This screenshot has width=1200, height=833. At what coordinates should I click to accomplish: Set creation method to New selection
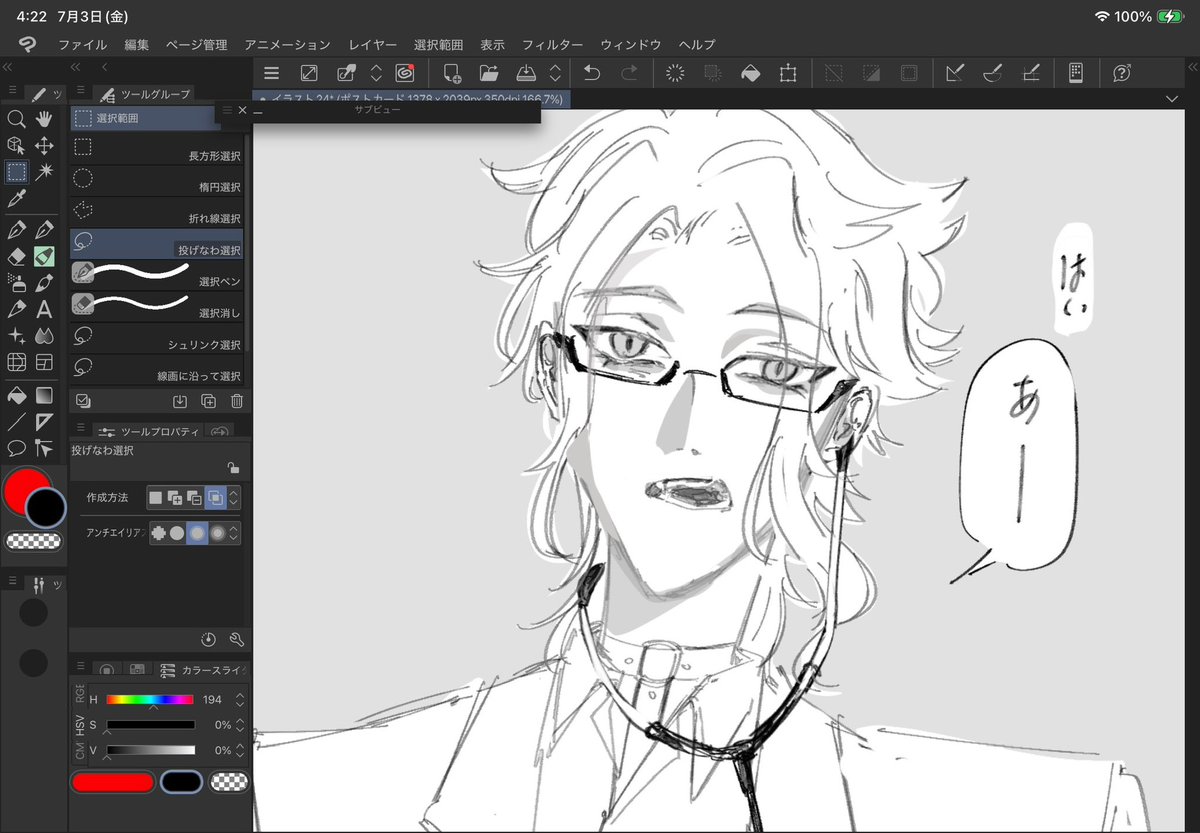155,497
